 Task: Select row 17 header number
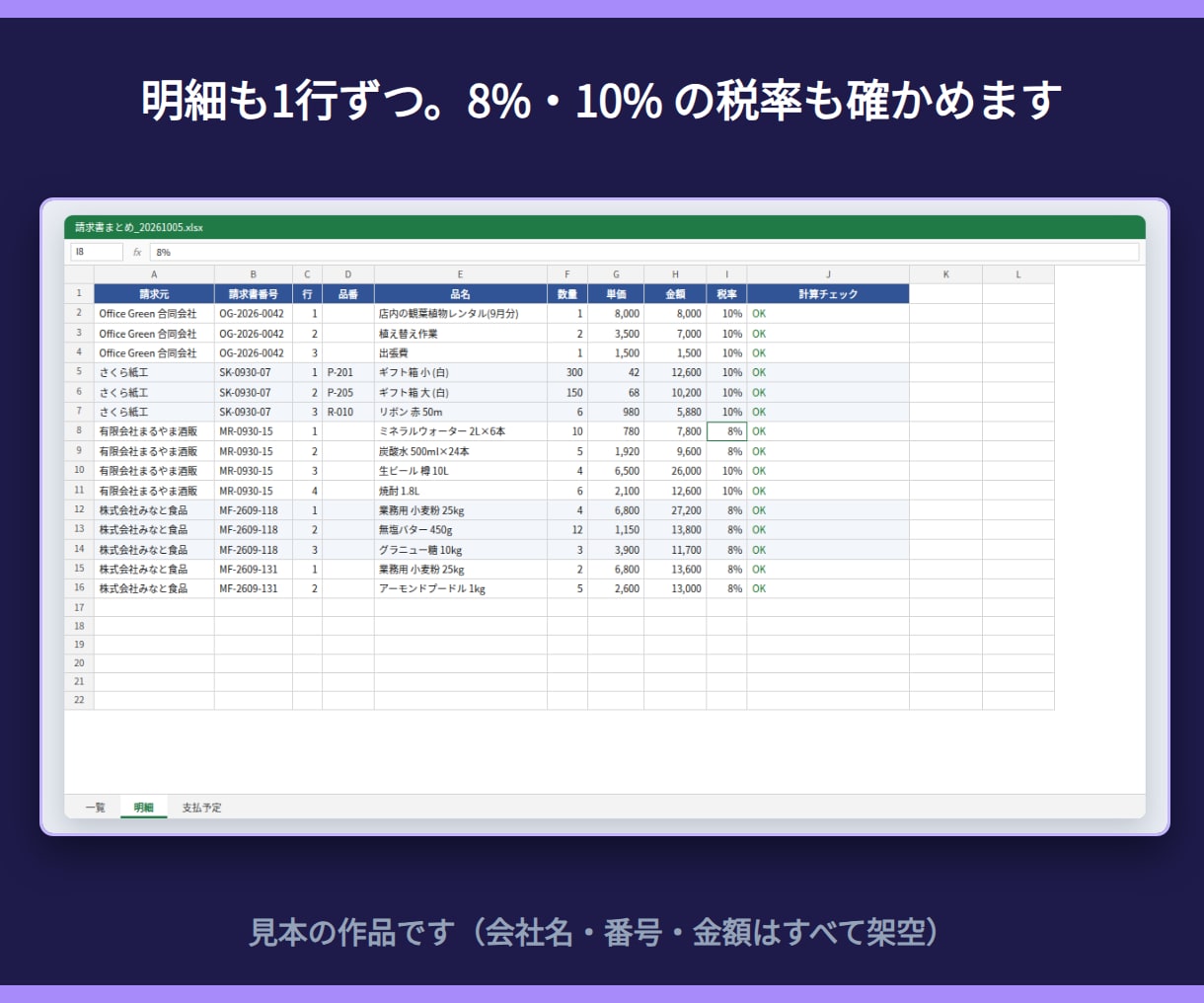click(x=79, y=607)
